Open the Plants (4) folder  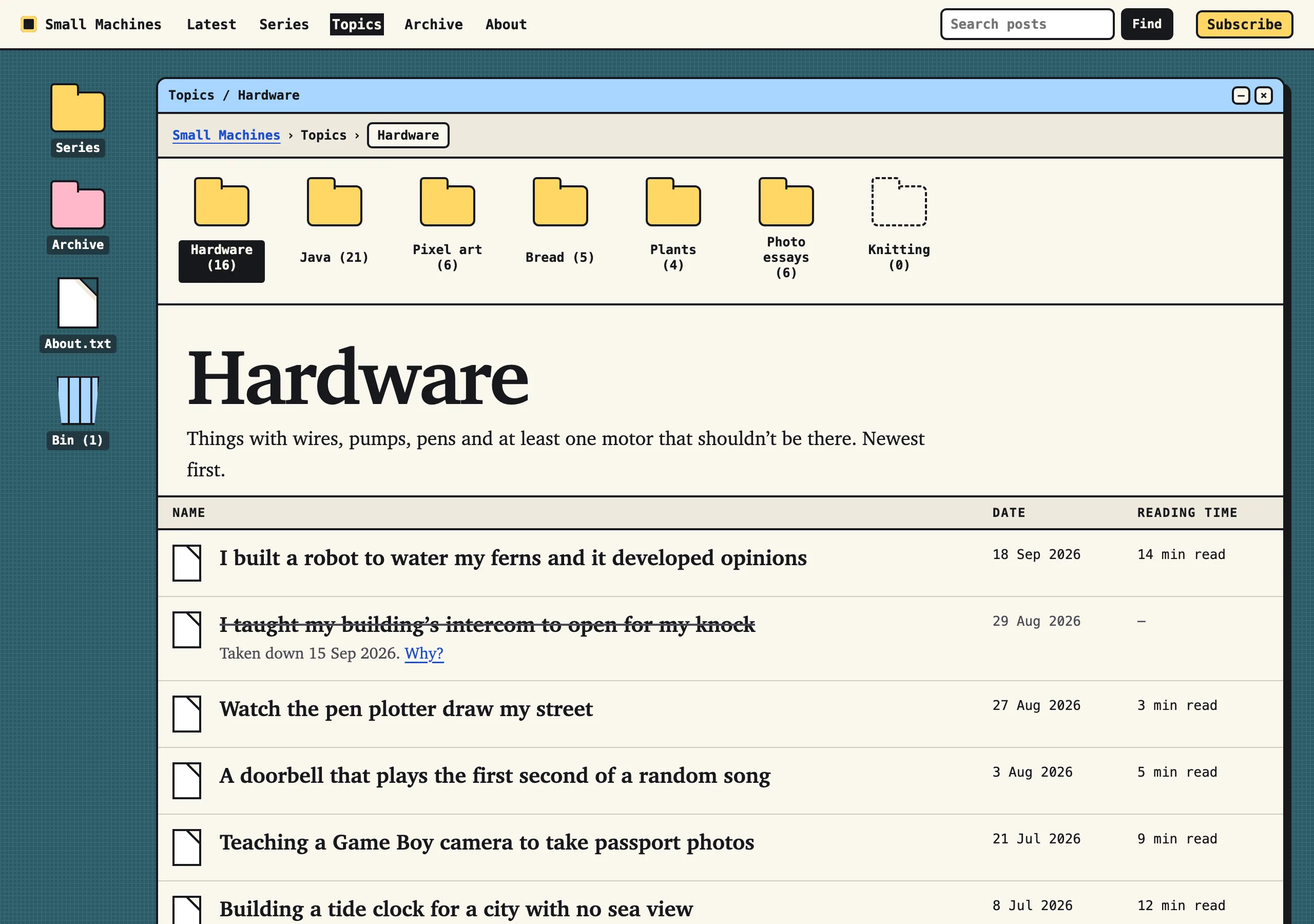pyautogui.click(x=673, y=225)
